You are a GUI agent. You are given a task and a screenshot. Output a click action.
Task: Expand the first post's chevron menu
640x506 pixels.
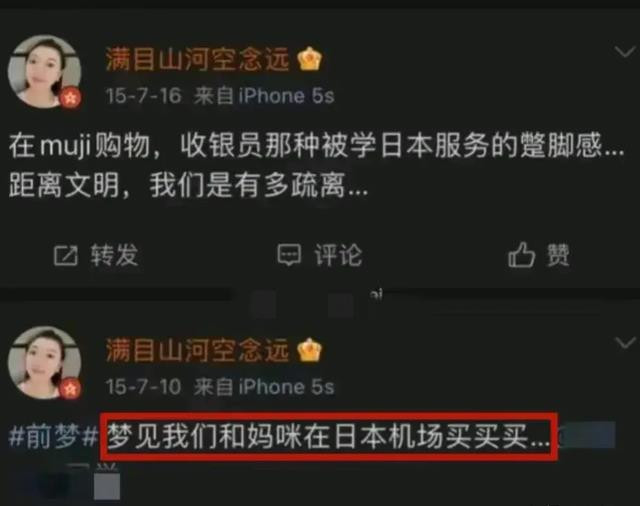pos(625,52)
